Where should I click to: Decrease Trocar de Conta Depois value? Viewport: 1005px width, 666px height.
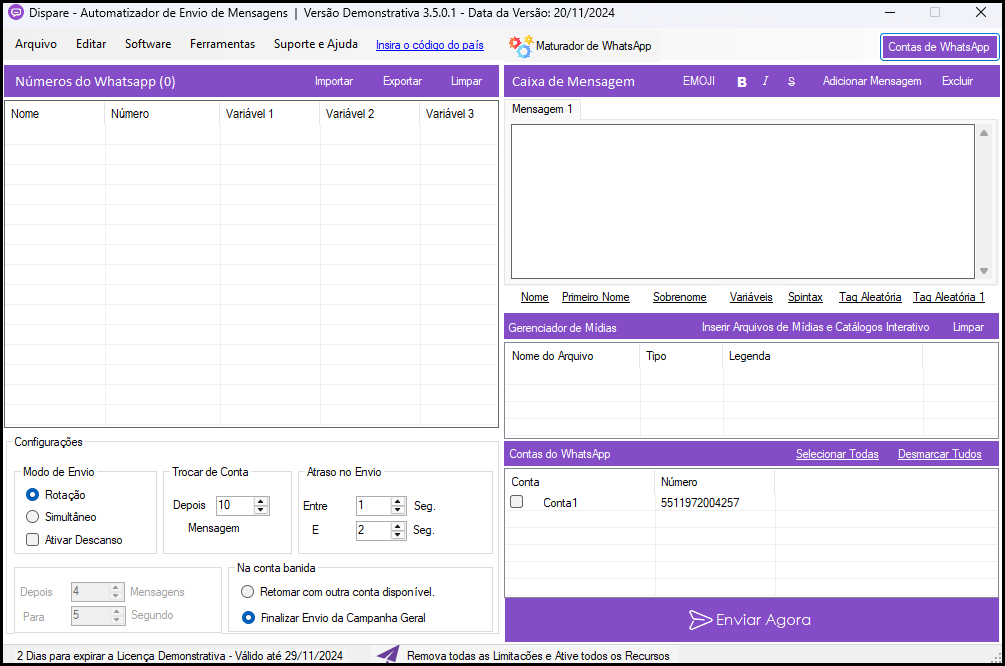(261, 510)
